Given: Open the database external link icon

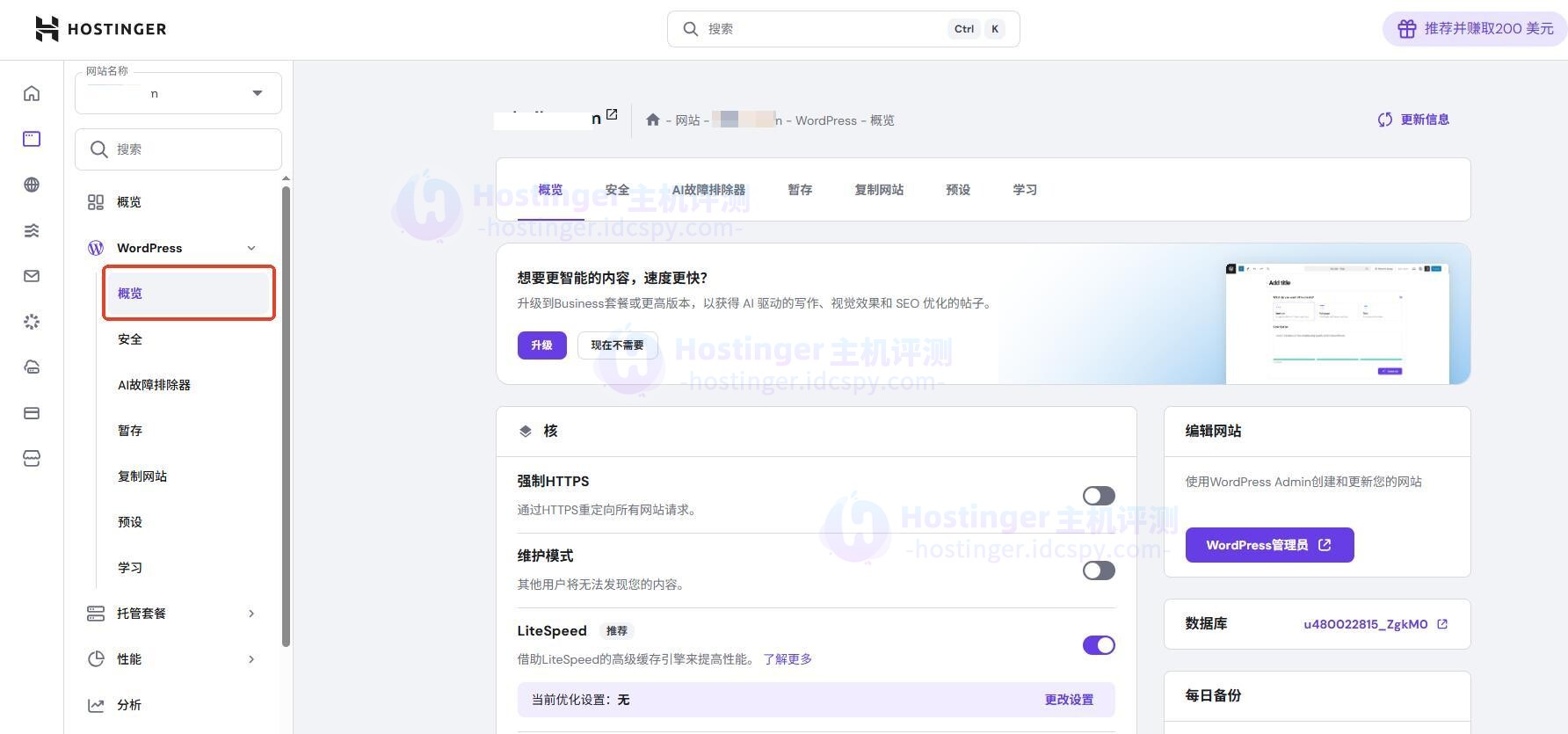Looking at the screenshot, I should click(1442, 624).
